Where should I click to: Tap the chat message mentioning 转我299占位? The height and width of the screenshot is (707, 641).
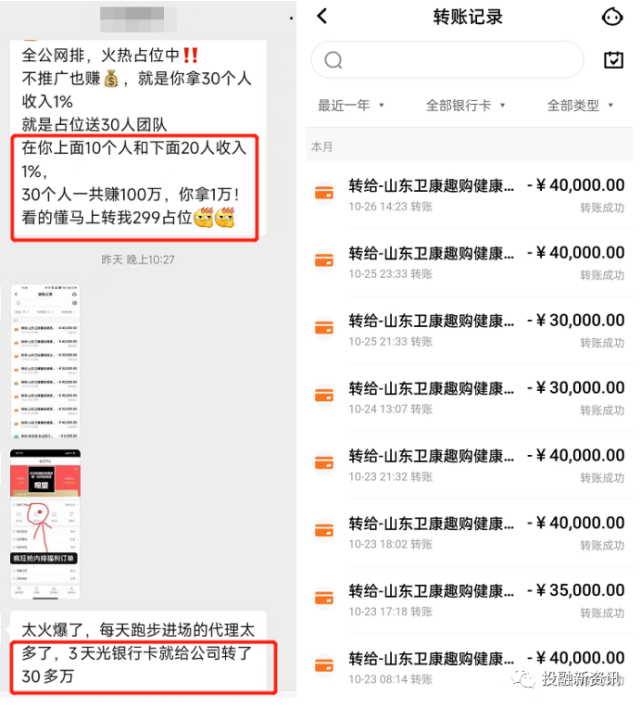(138, 138)
